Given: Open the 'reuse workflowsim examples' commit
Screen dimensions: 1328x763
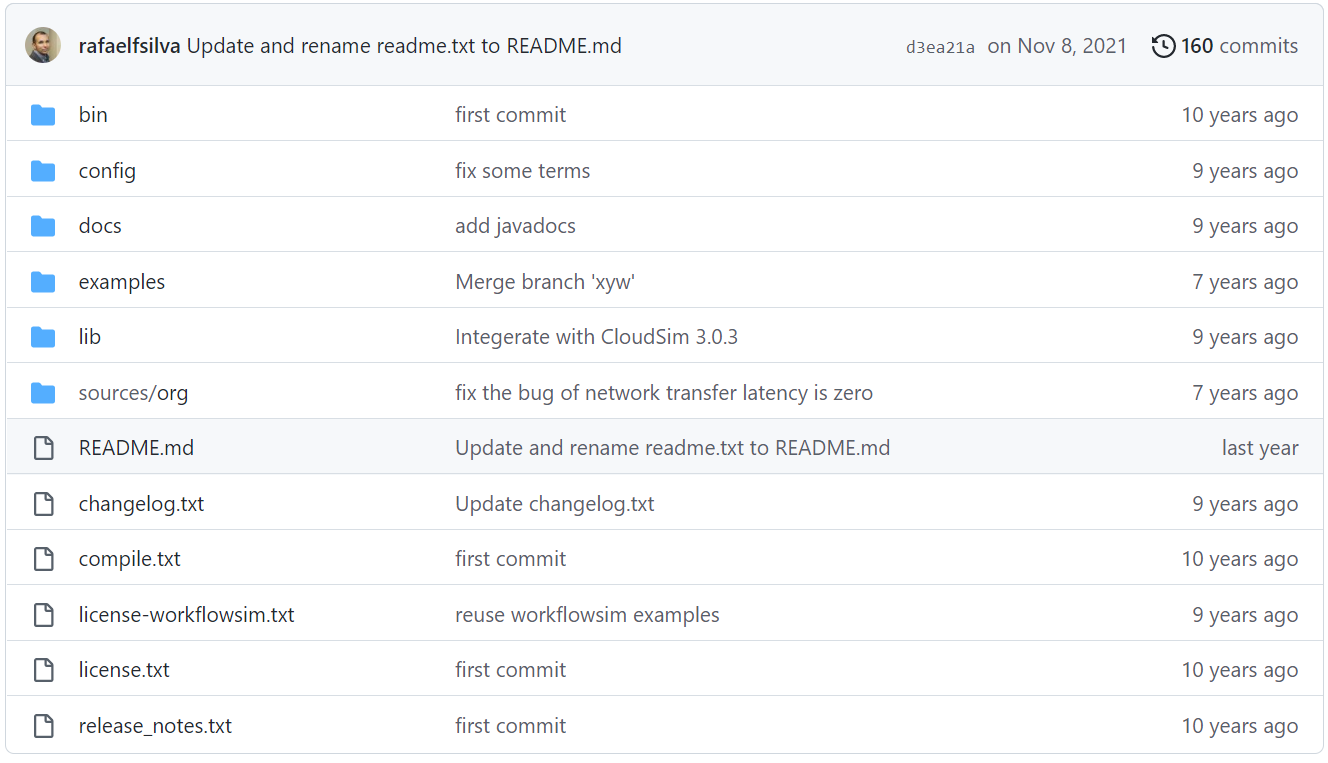Looking at the screenshot, I should click(x=588, y=615).
